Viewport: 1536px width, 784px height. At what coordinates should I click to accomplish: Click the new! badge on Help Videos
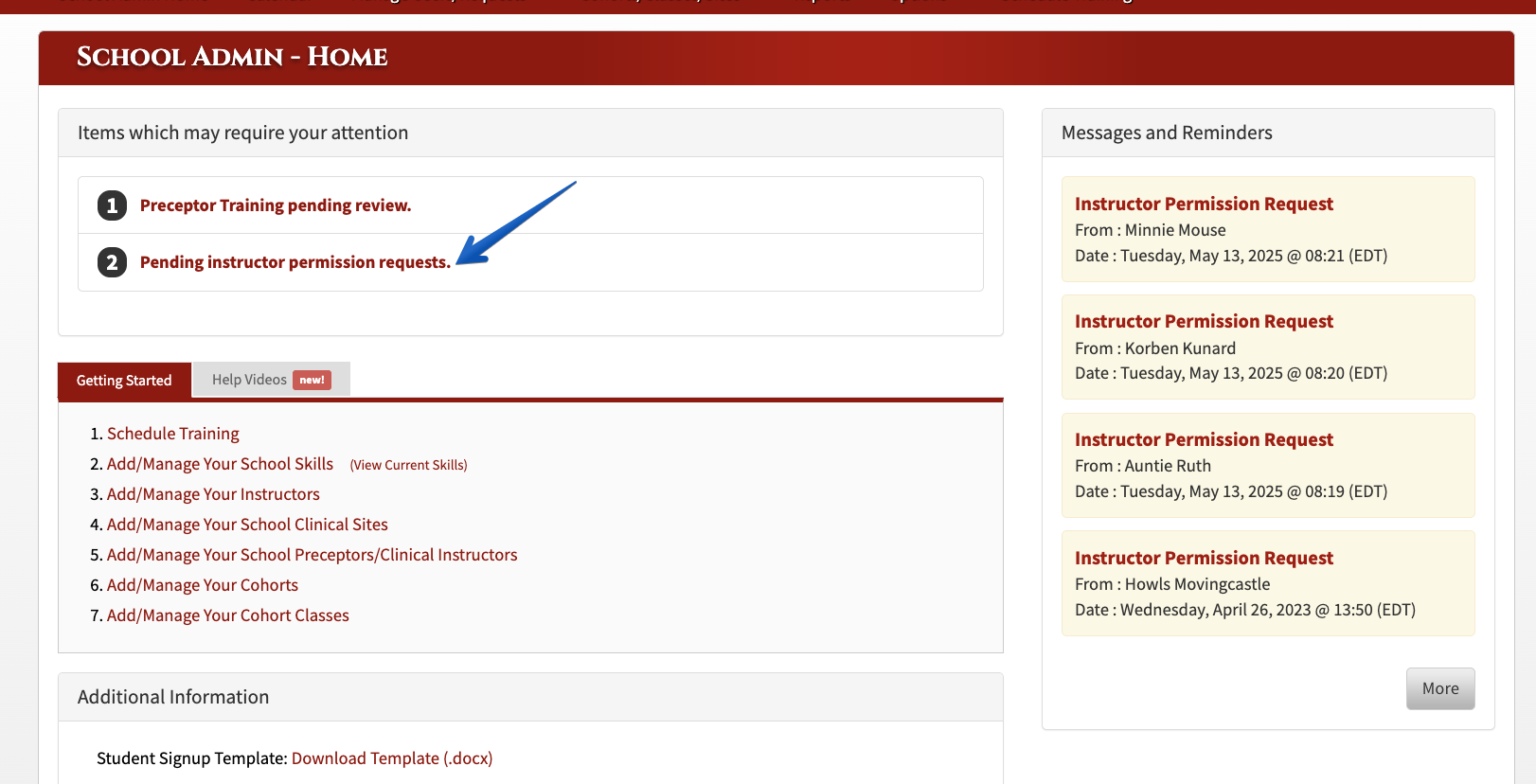(312, 380)
